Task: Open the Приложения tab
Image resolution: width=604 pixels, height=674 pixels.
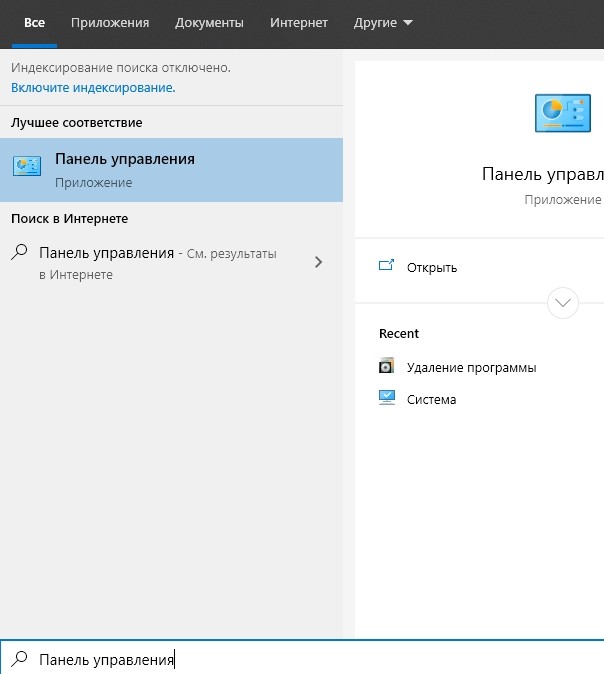Action: tap(110, 23)
